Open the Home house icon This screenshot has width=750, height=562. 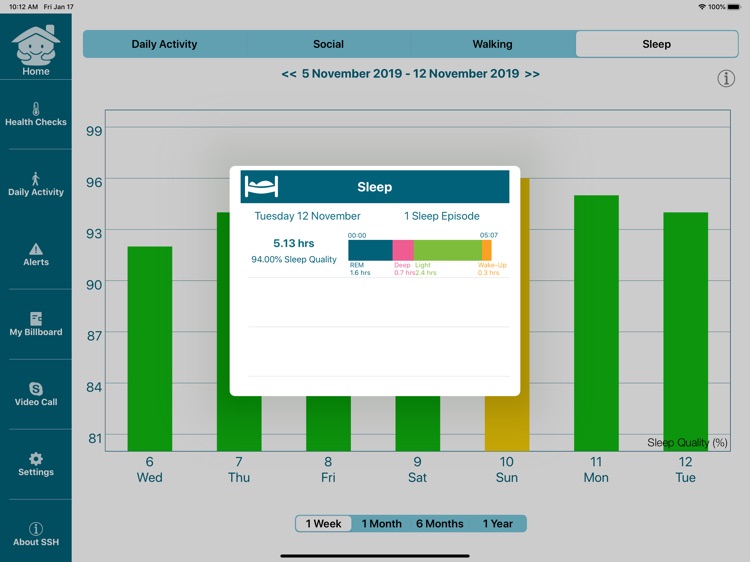pos(36,47)
